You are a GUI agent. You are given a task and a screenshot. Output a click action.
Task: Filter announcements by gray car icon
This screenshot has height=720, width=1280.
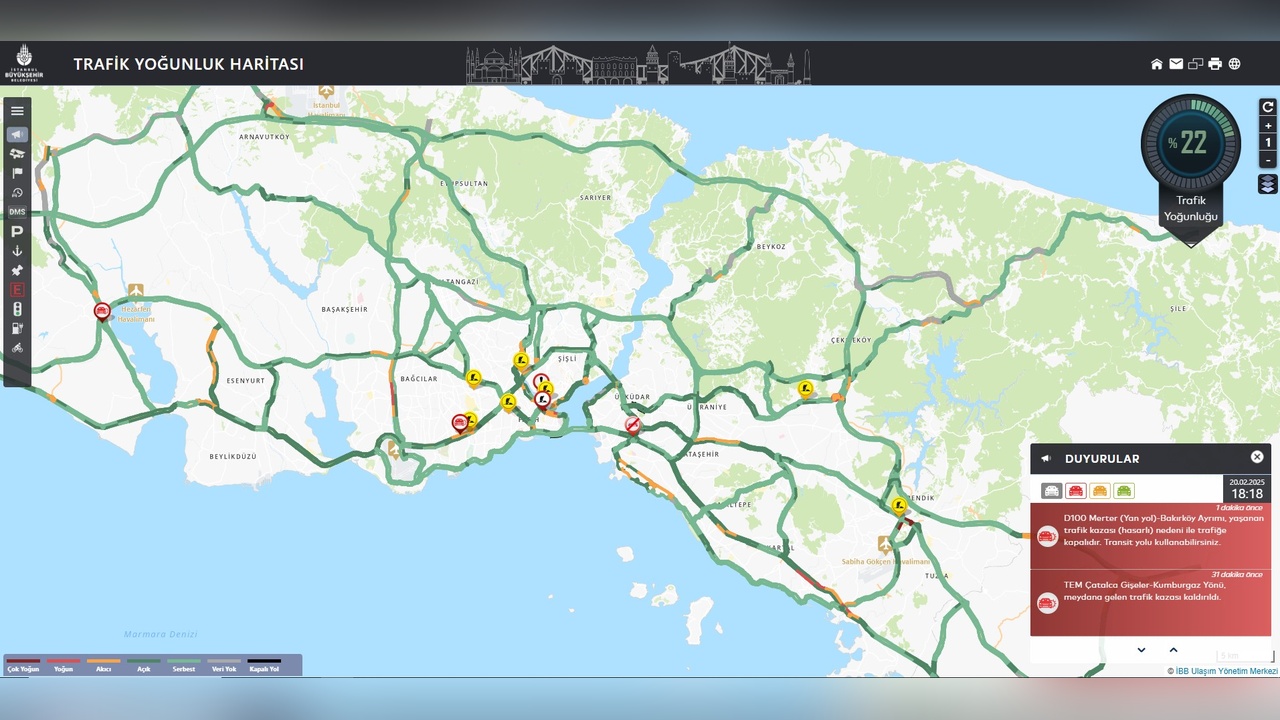[1051, 491]
